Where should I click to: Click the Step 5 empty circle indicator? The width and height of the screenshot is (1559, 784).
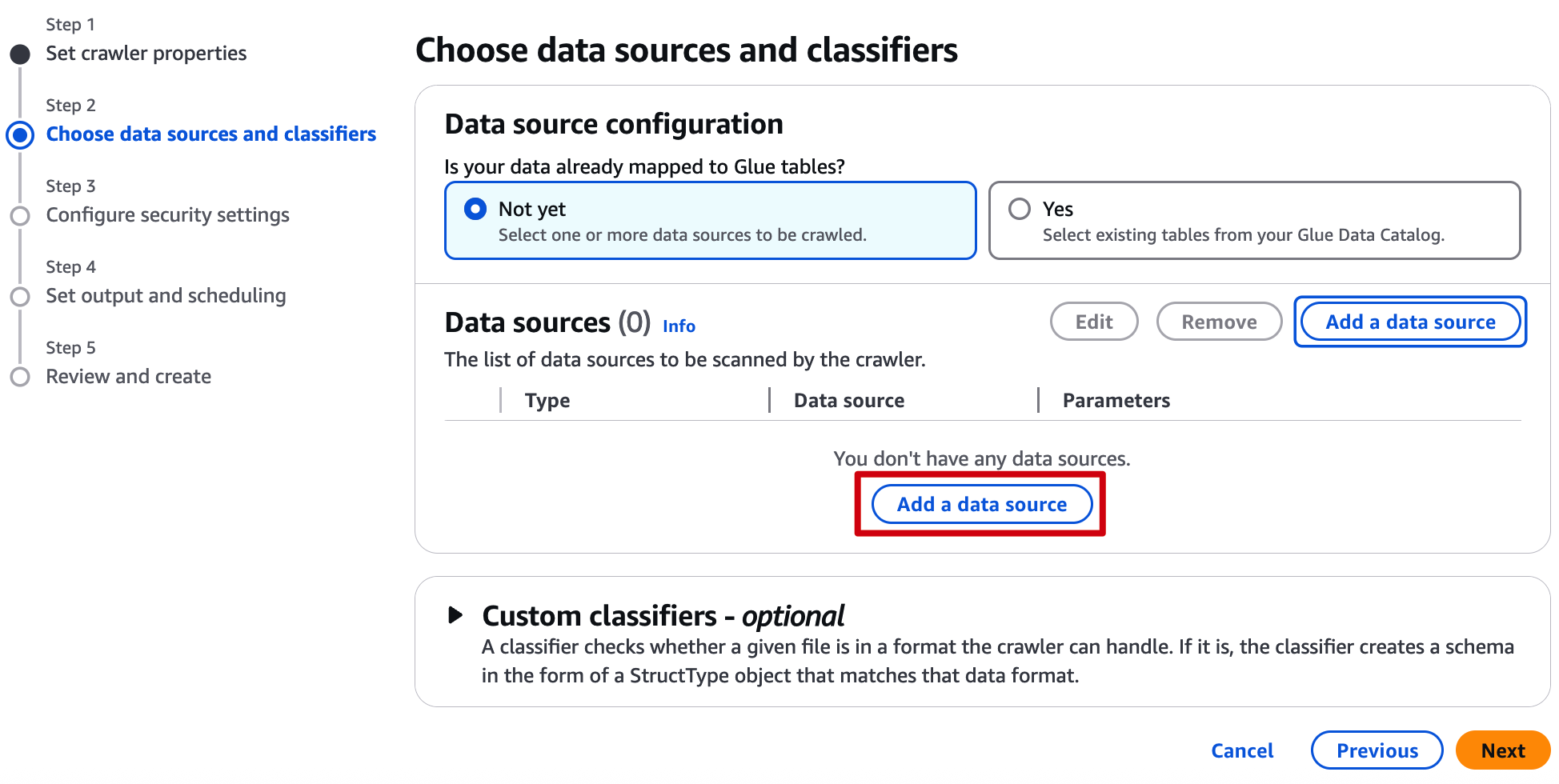point(20,377)
